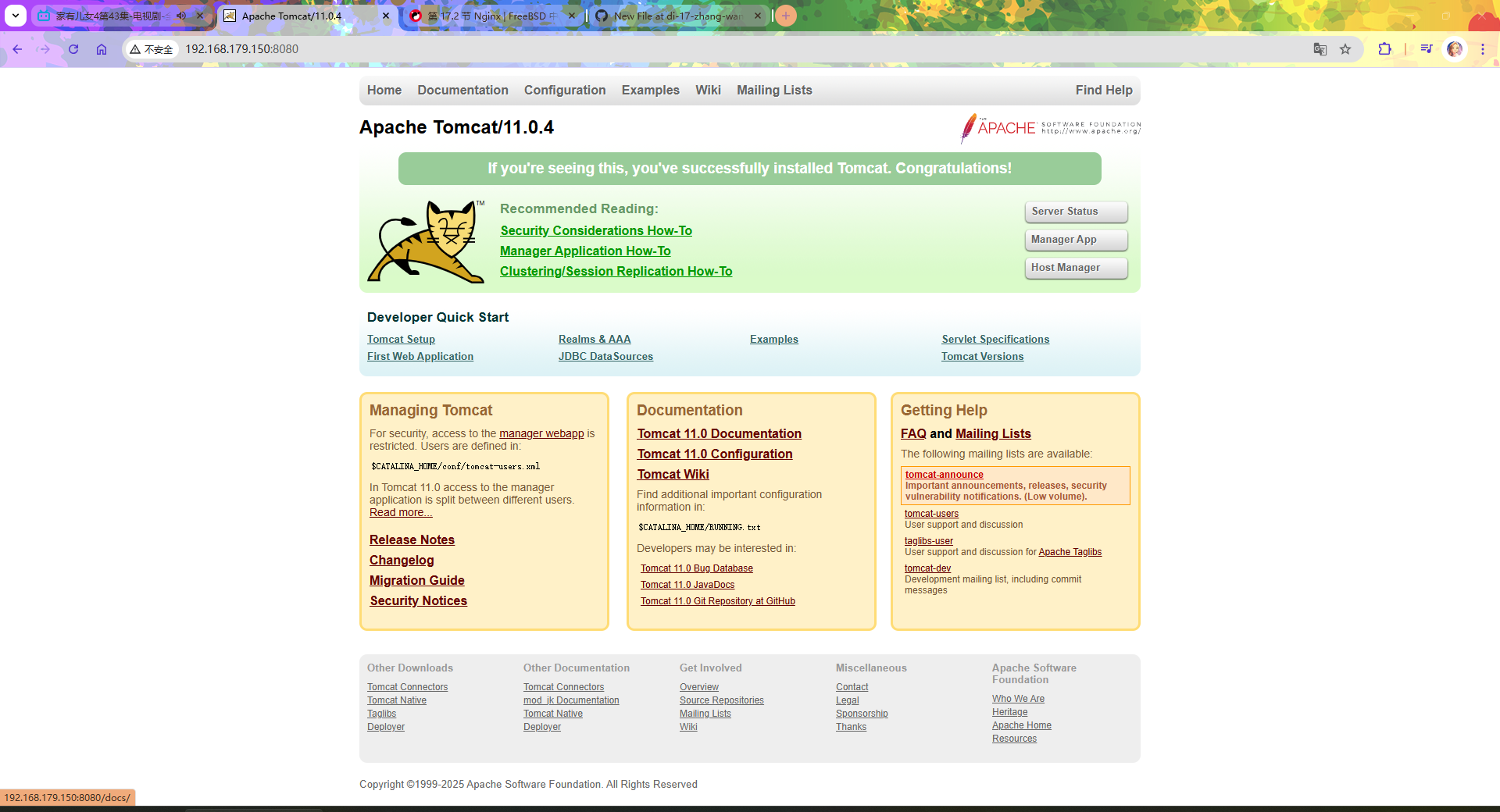Open Tomcat 11.0 Configuration link
1500x812 pixels.
[714, 454]
